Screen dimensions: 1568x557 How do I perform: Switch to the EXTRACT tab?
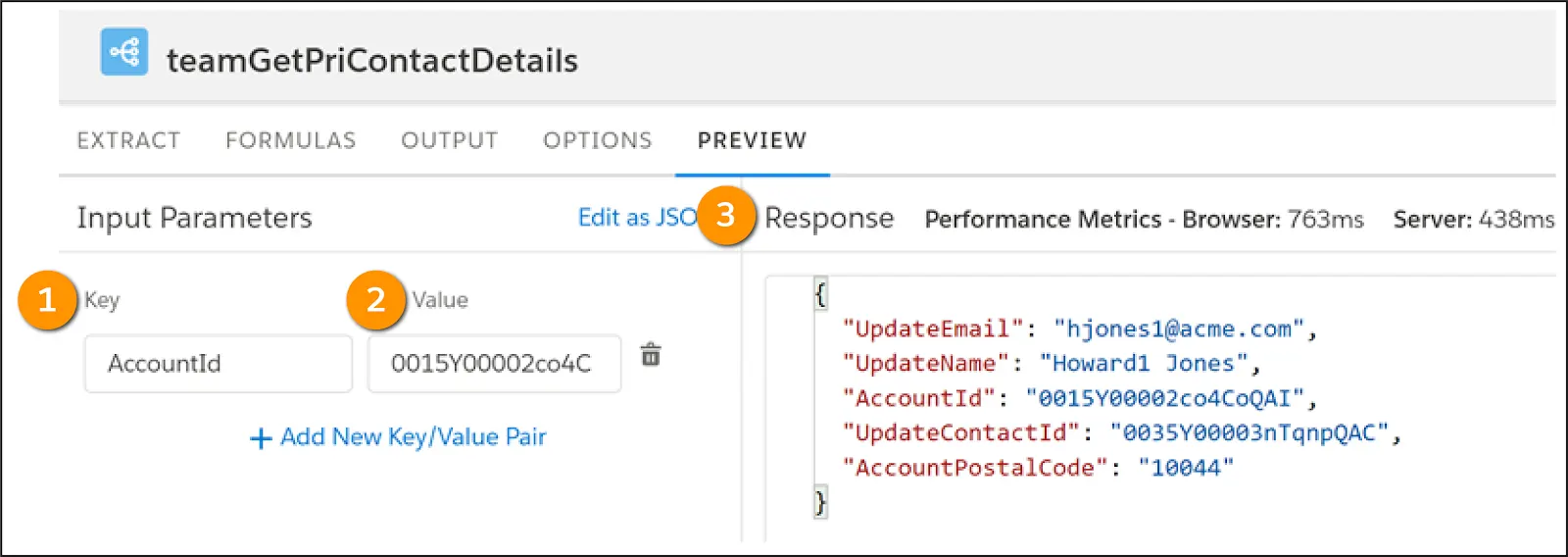point(128,140)
